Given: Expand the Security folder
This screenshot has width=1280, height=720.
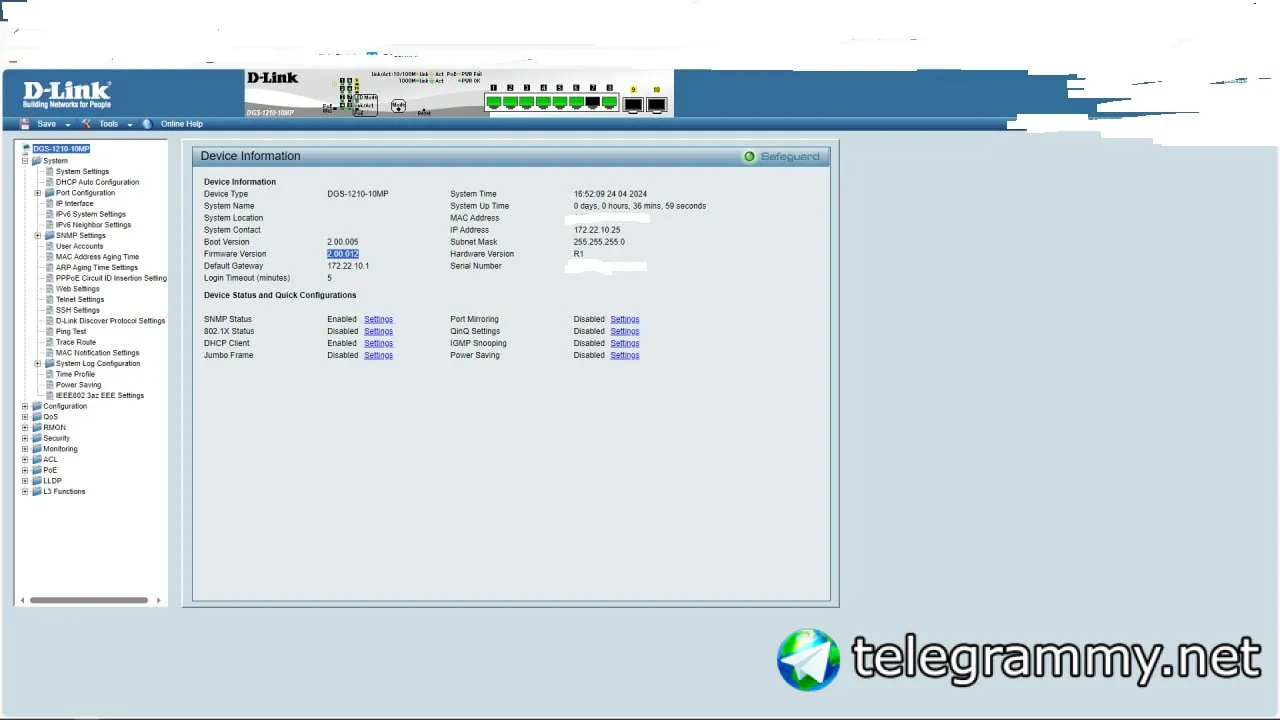Looking at the screenshot, I should click(x=25, y=438).
